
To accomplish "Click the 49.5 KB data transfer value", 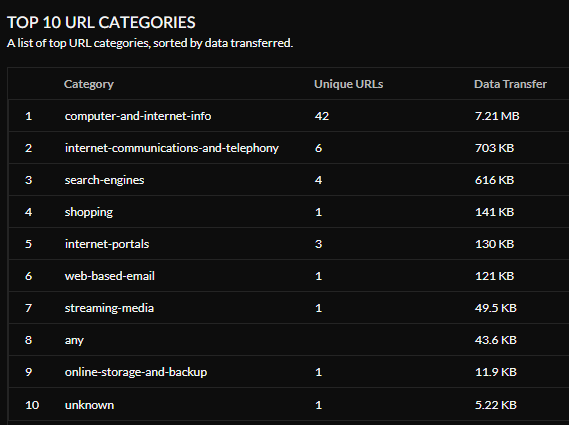I will (496, 308).
